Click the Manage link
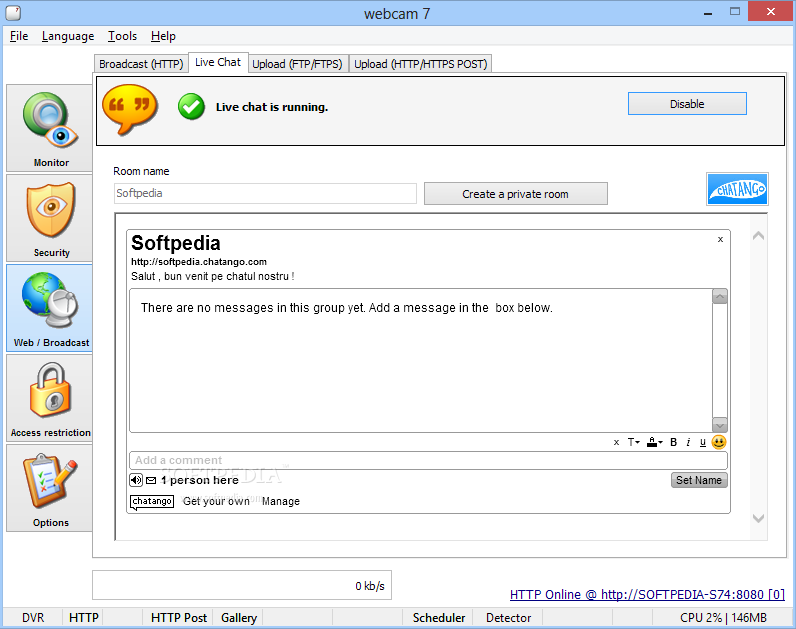The height and width of the screenshot is (629, 796). pos(281,502)
